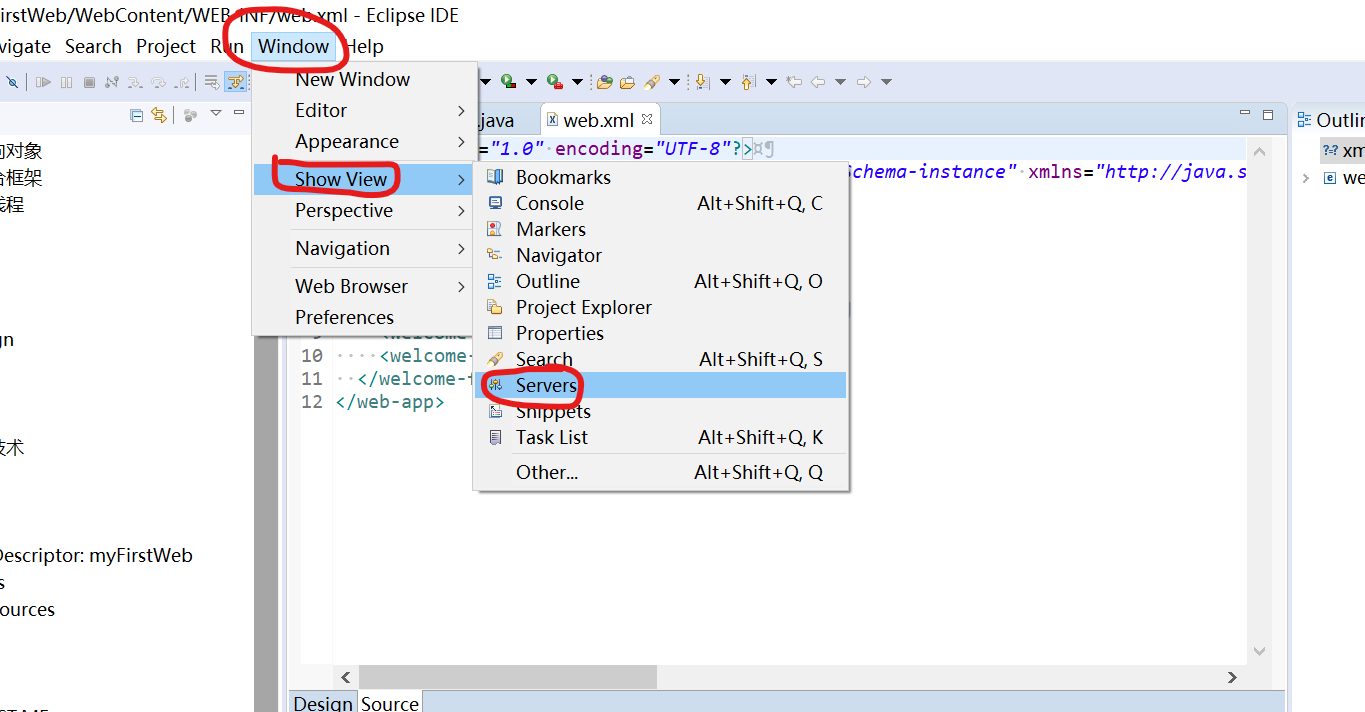Toggle Link with Editor in the Project Explorer
The height and width of the screenshot is (712, 1365).
click(159, 115)
